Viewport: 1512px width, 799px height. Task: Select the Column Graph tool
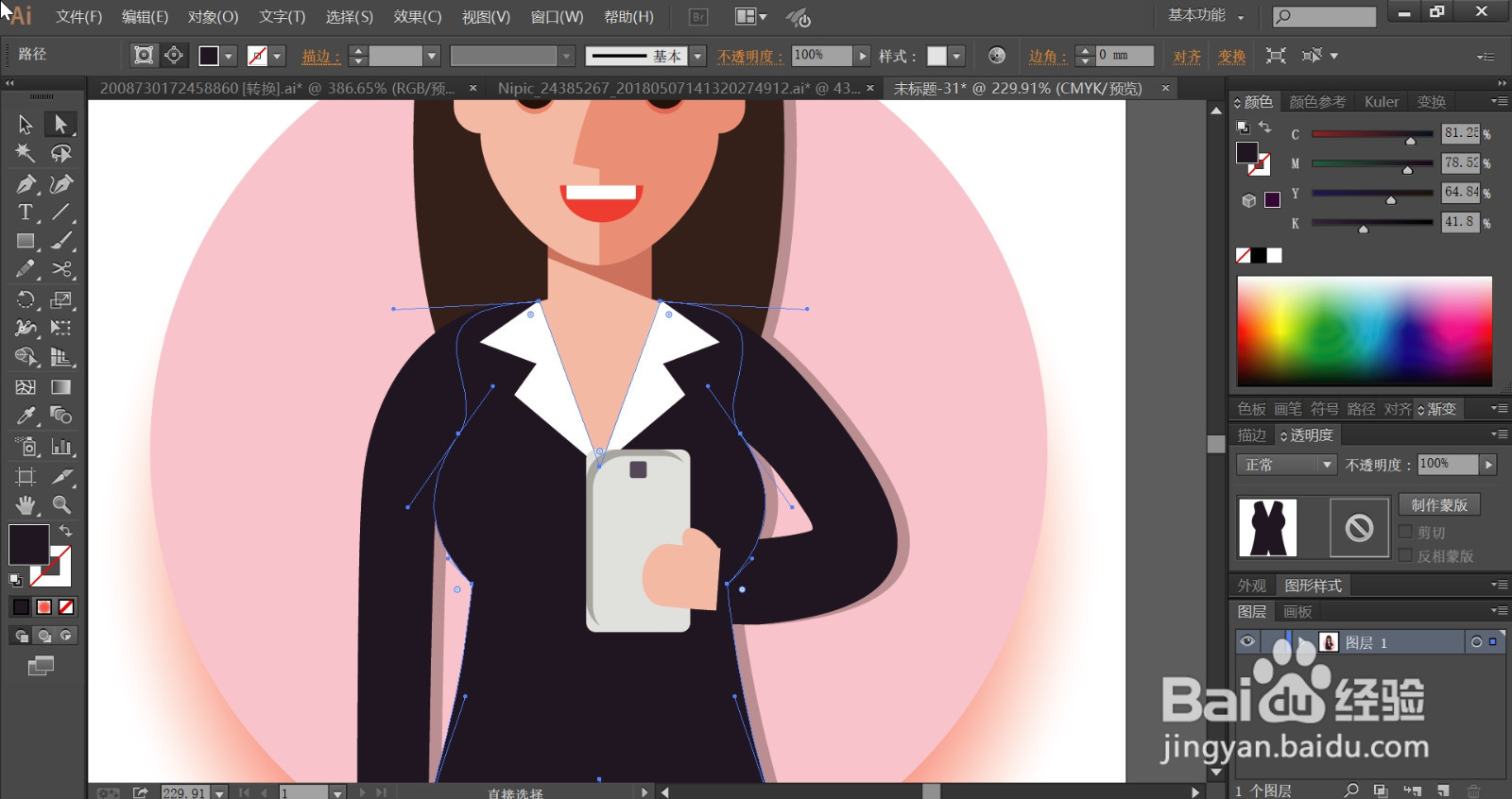click(x=61, y=447)
